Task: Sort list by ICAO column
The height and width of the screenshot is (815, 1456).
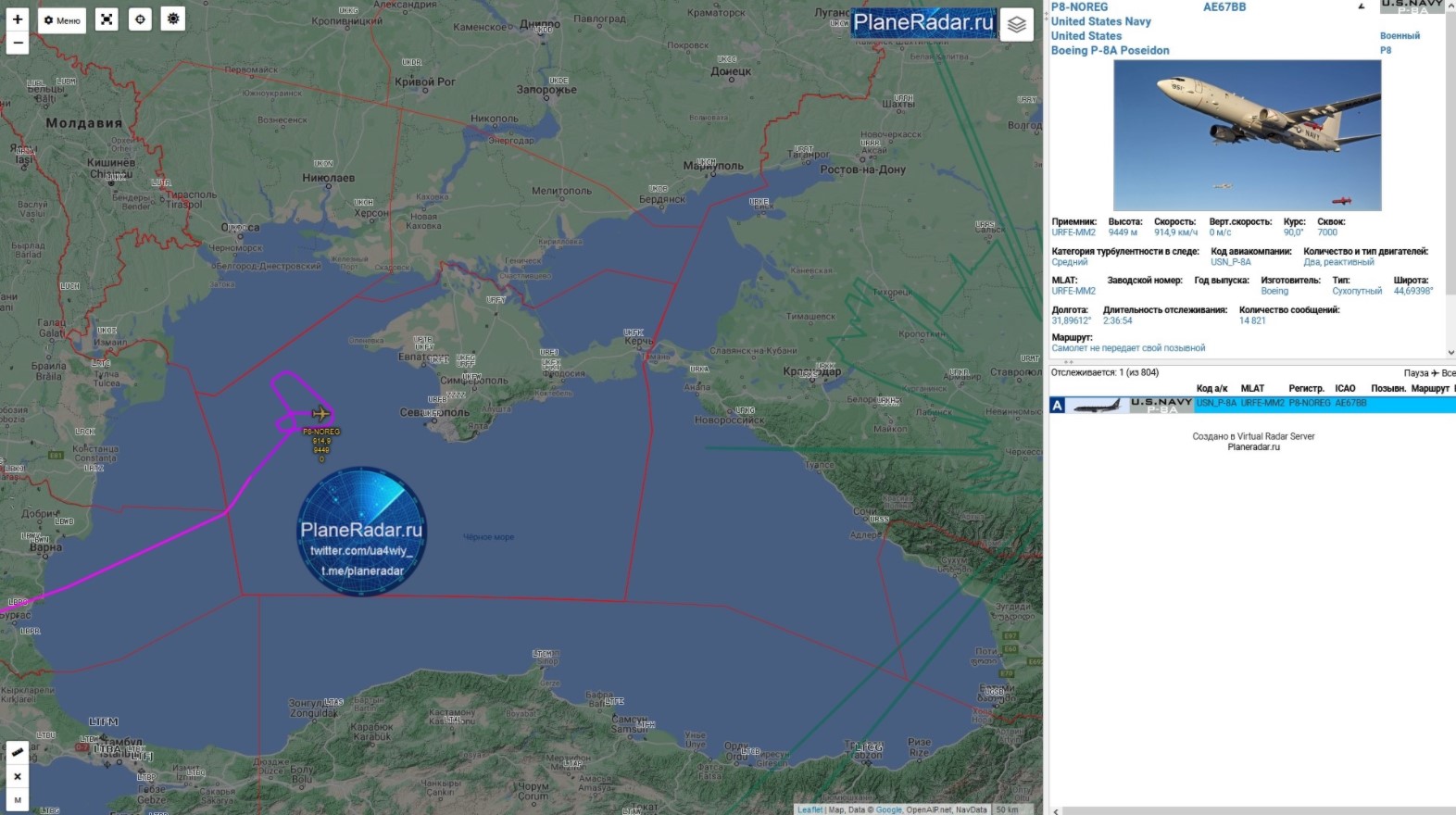Action: pyautogui.click(x=1345, y=389)
